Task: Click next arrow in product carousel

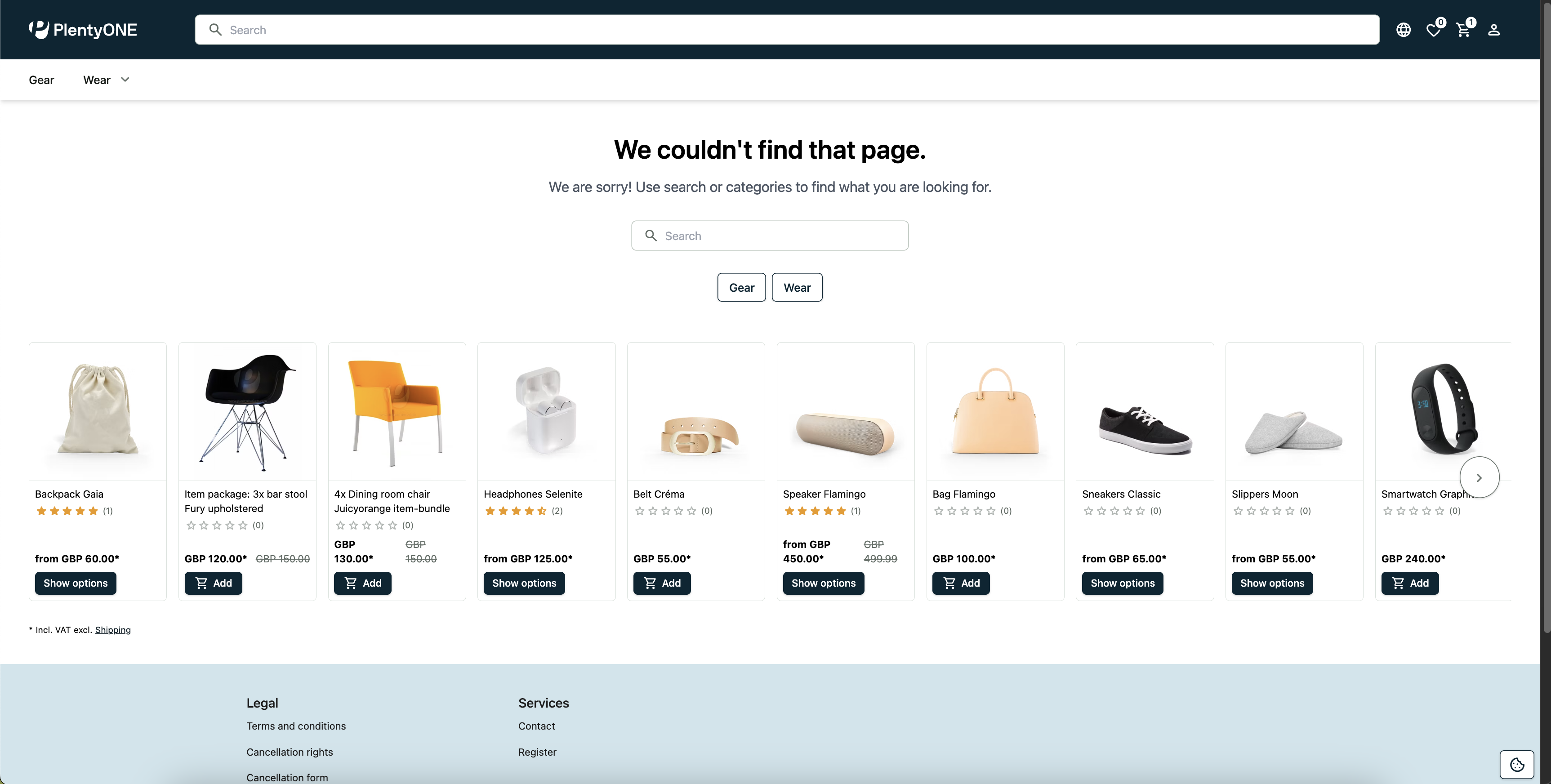Action: pos(1480,477)
